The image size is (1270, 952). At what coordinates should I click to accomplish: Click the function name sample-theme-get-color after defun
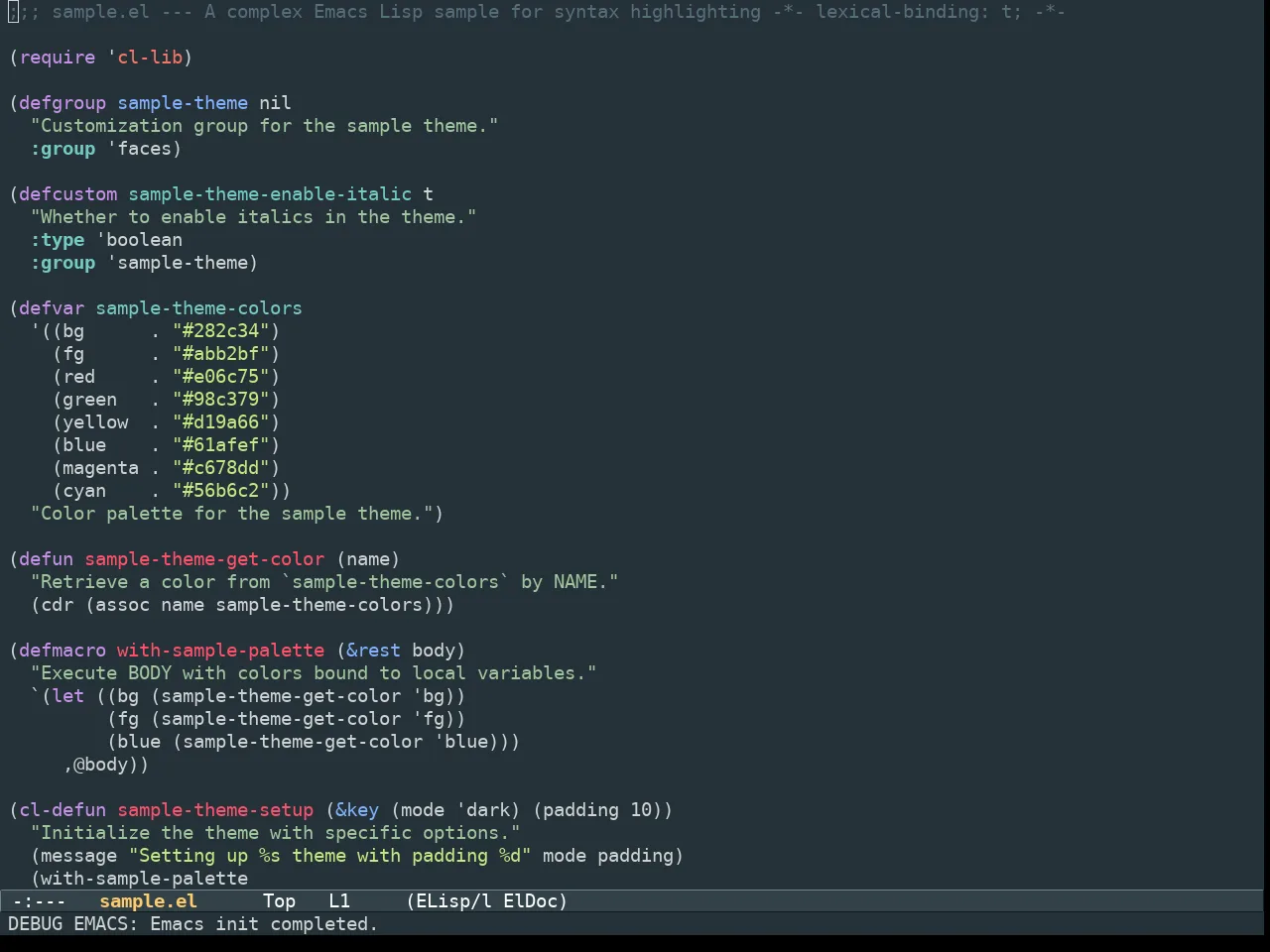click(x=204, y=559)
